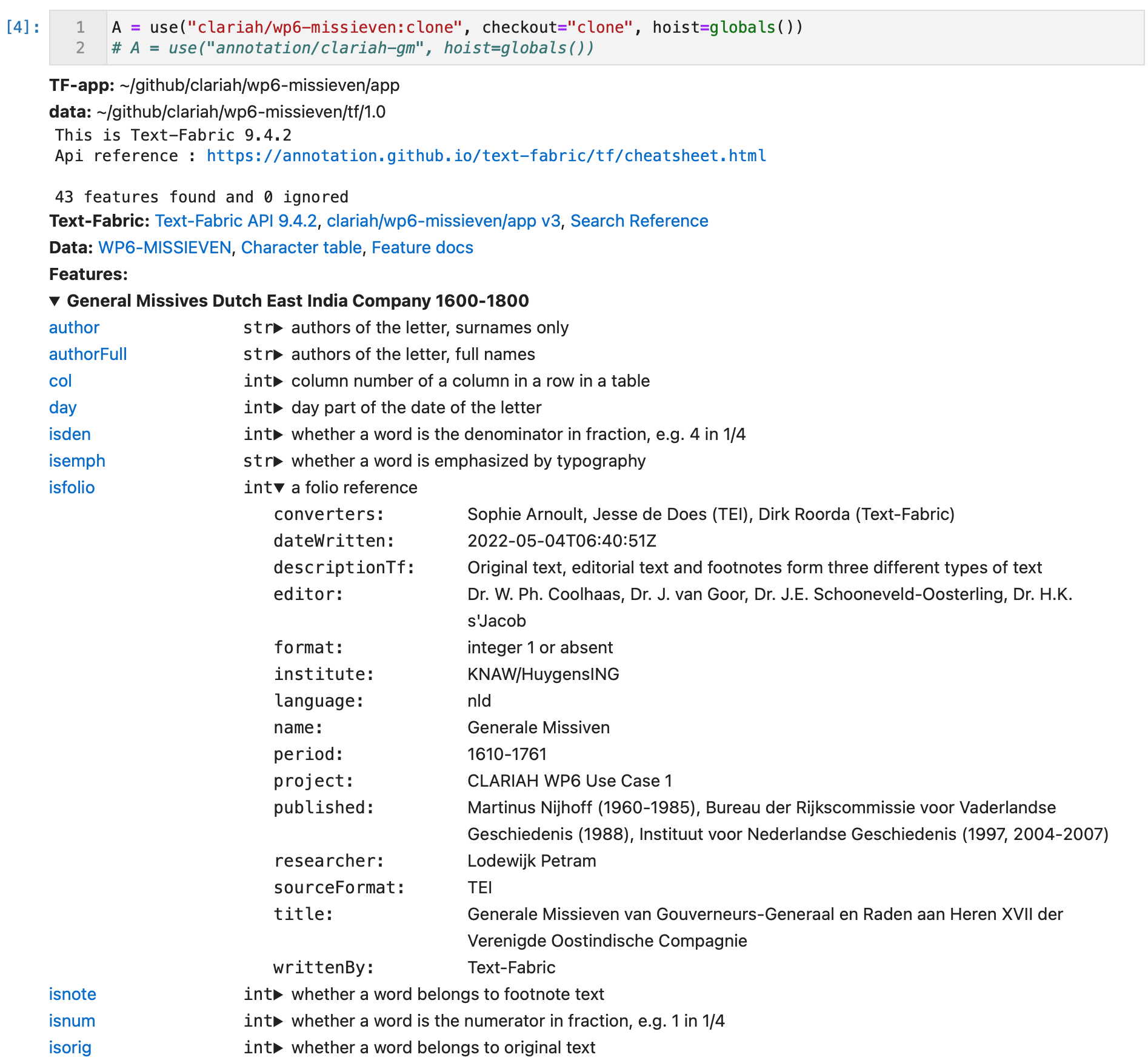The image size is (1148, 1063).
Task: Select the isfolio description 'a folio reference'
Action: click(355, 488)
